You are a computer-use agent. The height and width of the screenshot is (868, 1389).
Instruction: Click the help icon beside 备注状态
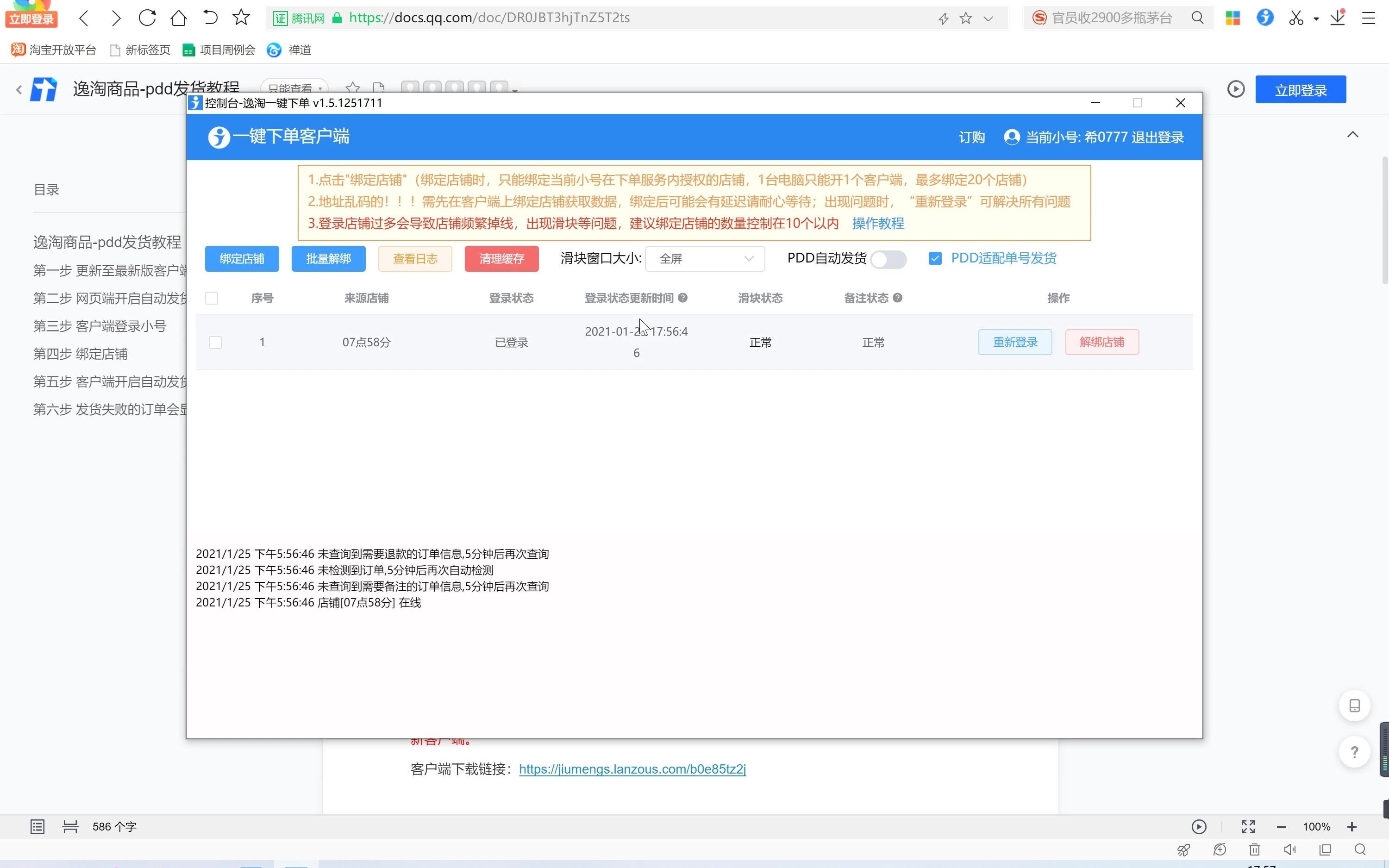coord(898,298)
